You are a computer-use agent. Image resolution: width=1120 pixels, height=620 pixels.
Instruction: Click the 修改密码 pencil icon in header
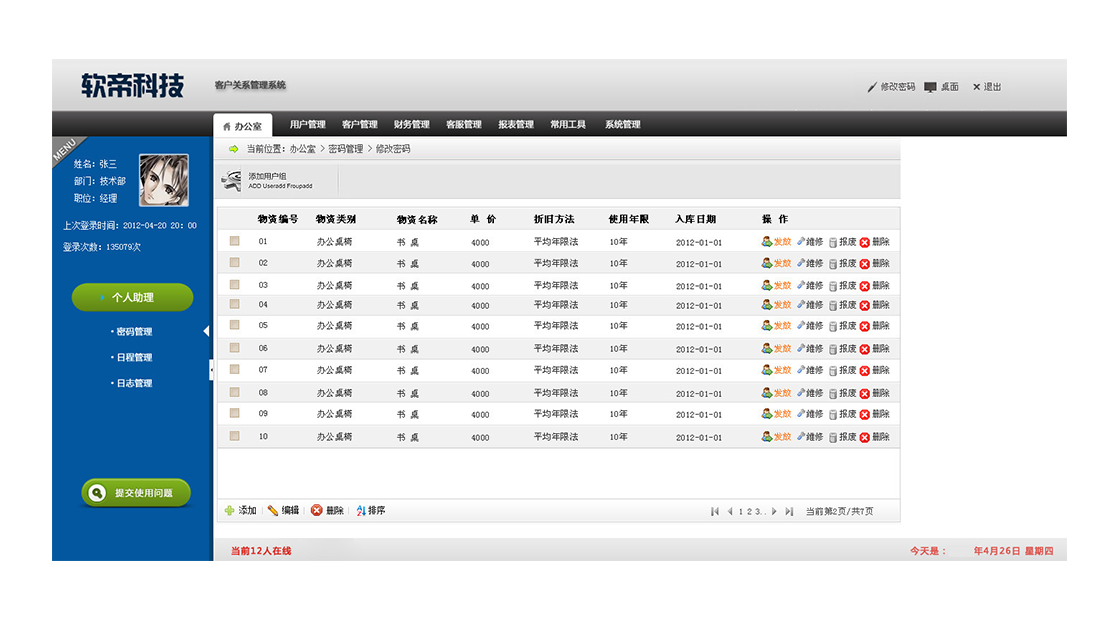point(872,87)
